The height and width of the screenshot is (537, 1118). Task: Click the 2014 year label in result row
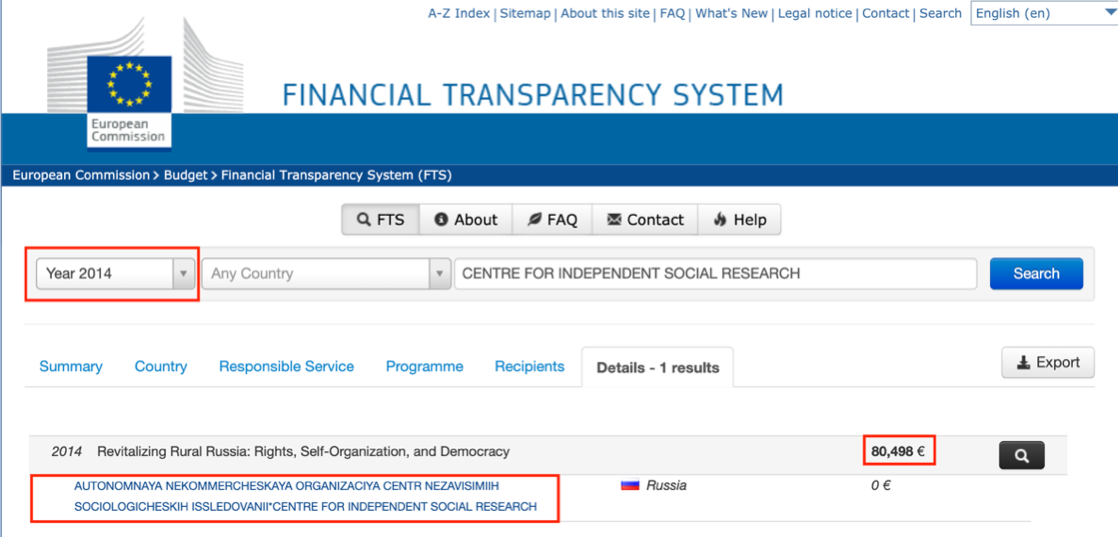[66, 451]
